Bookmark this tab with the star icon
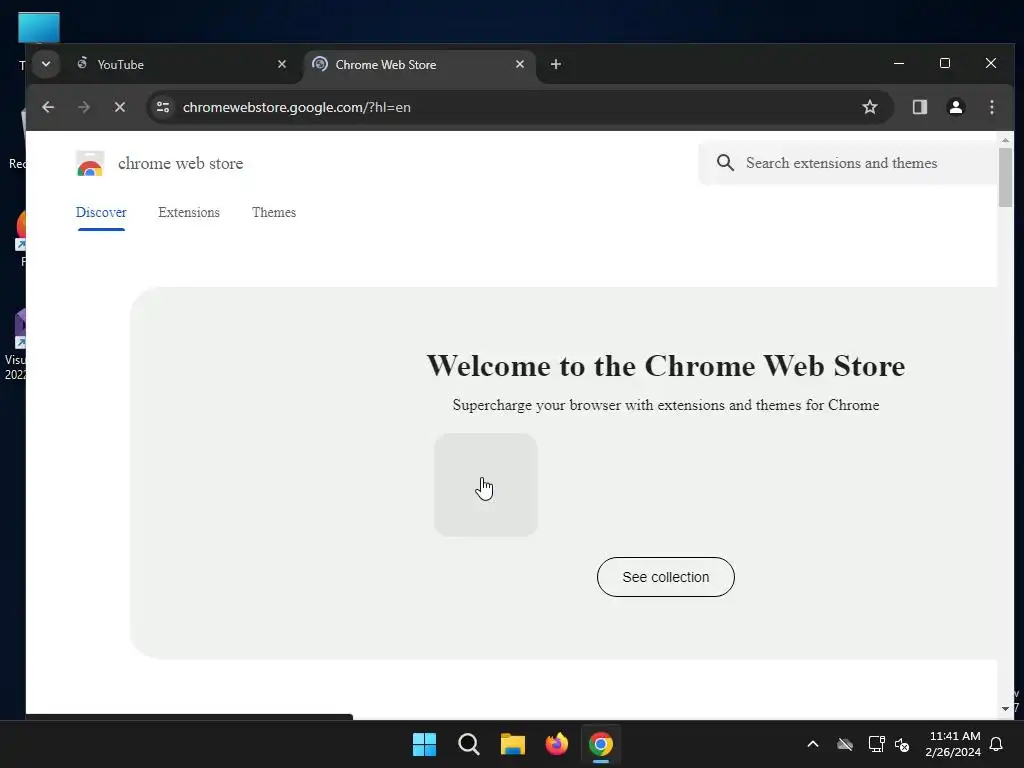Screen dimensions: 1024x768 click(869, 107)
